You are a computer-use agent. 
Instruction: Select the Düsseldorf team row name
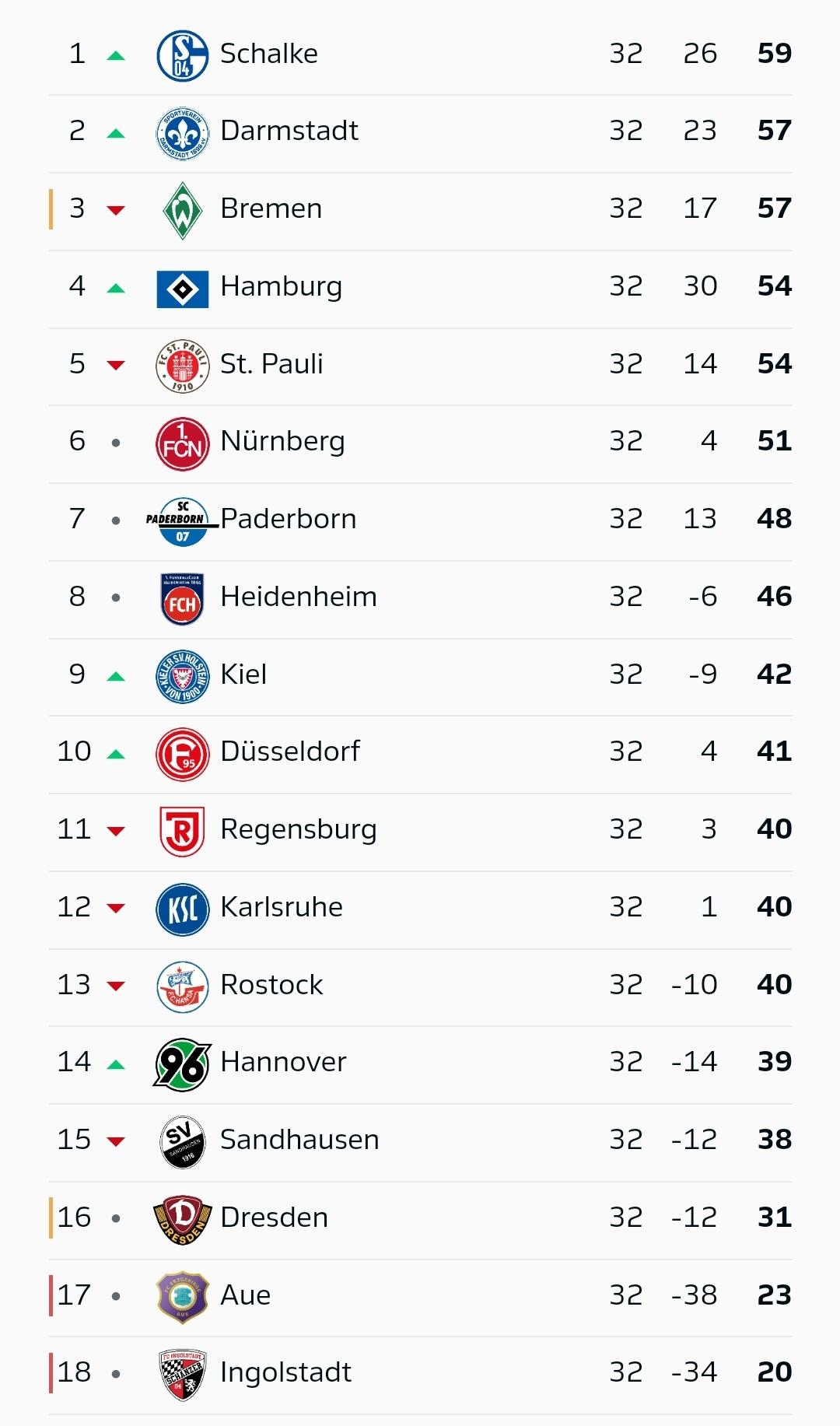290,752
